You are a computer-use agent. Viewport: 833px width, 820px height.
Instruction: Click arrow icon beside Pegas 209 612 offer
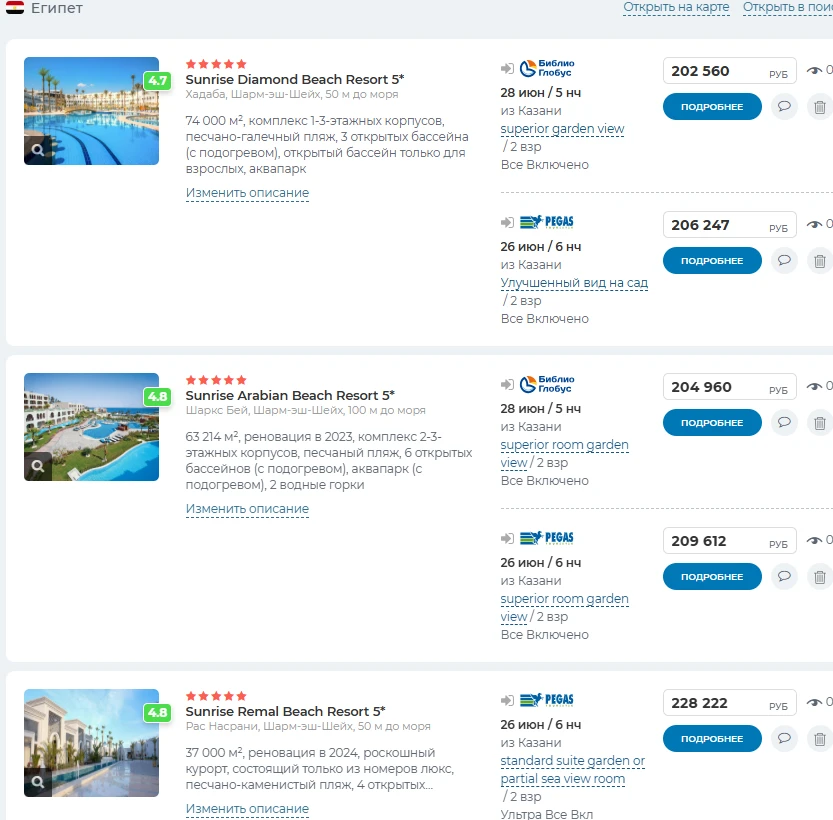[x=507, y=539]
